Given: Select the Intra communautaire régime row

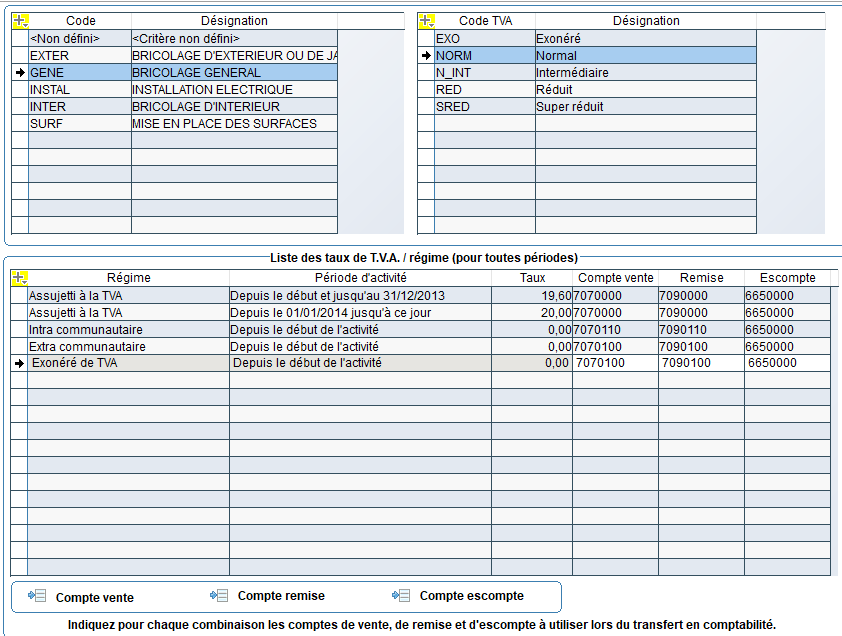Looking at the screenshot, I should pos(420,330).
